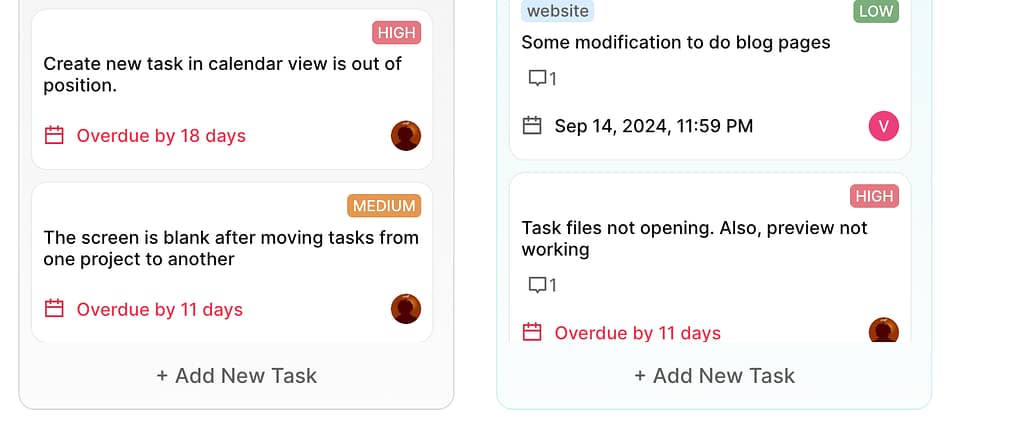Click the website tag label
Screen dimensions: 1024x446
pyautogui.click(x=557, y=11)
